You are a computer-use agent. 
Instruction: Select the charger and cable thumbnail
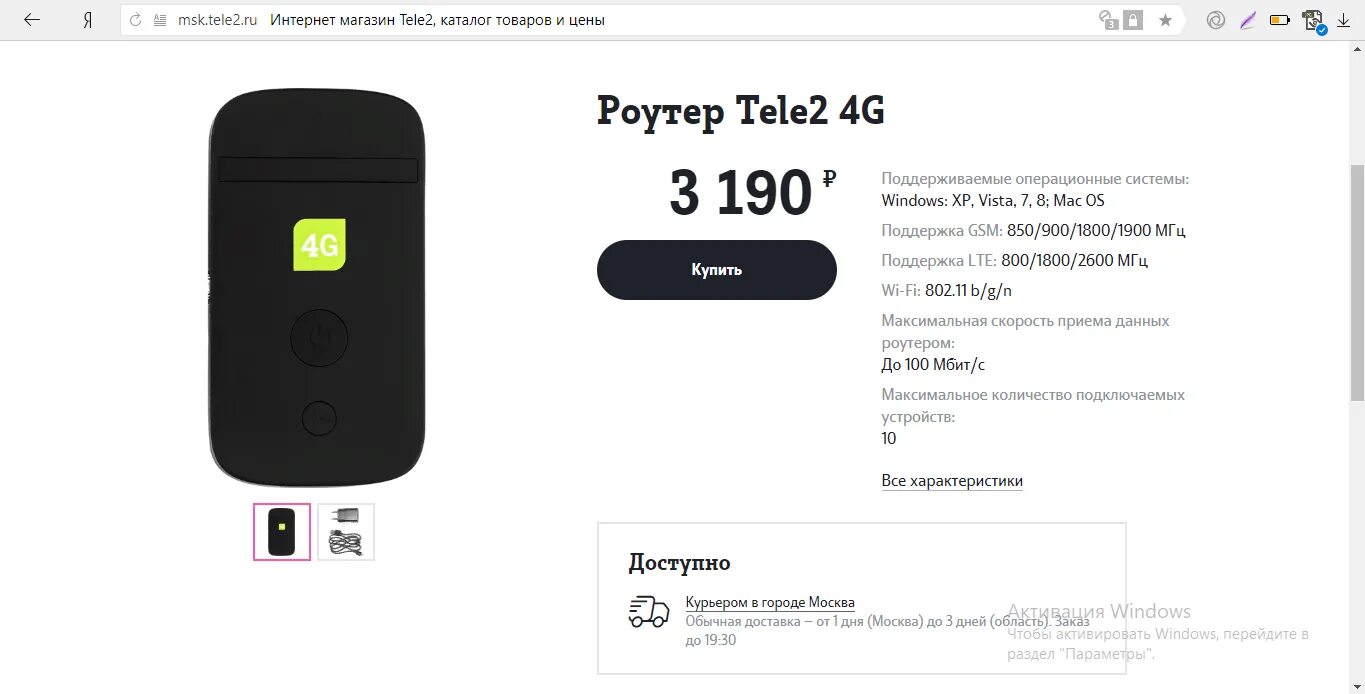click(x=346, y=532)
